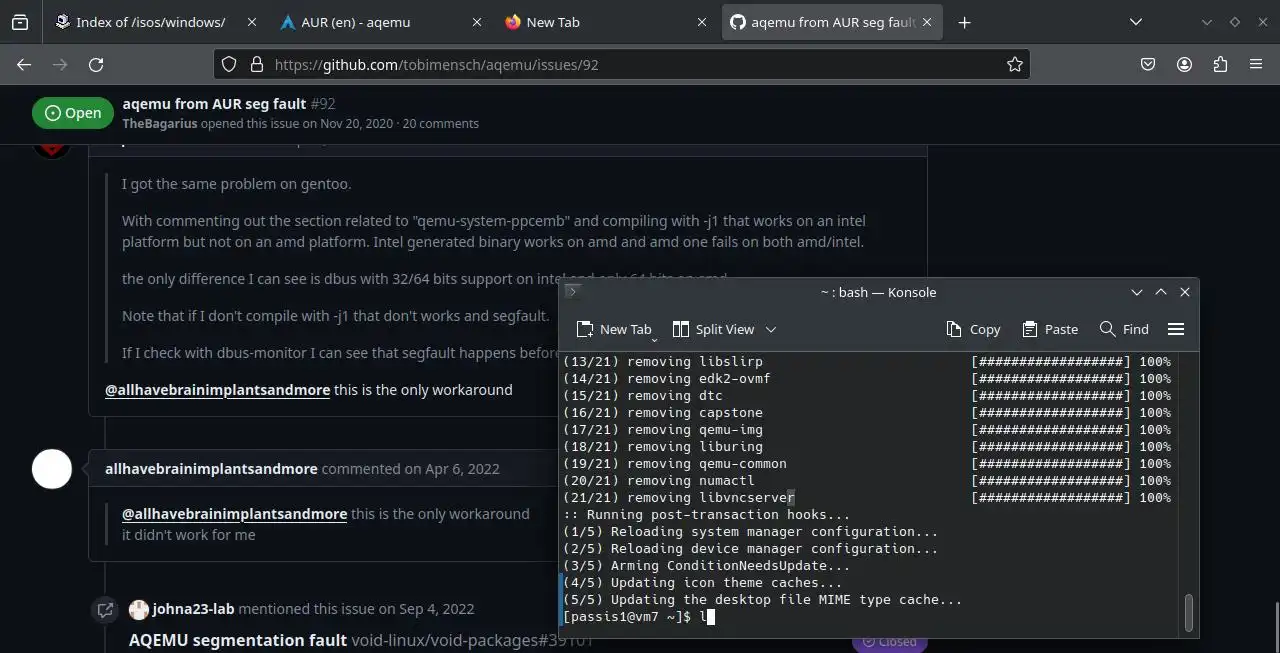
Task: Close the aqemu GitHub issue tab
Action: pos(927,22)
